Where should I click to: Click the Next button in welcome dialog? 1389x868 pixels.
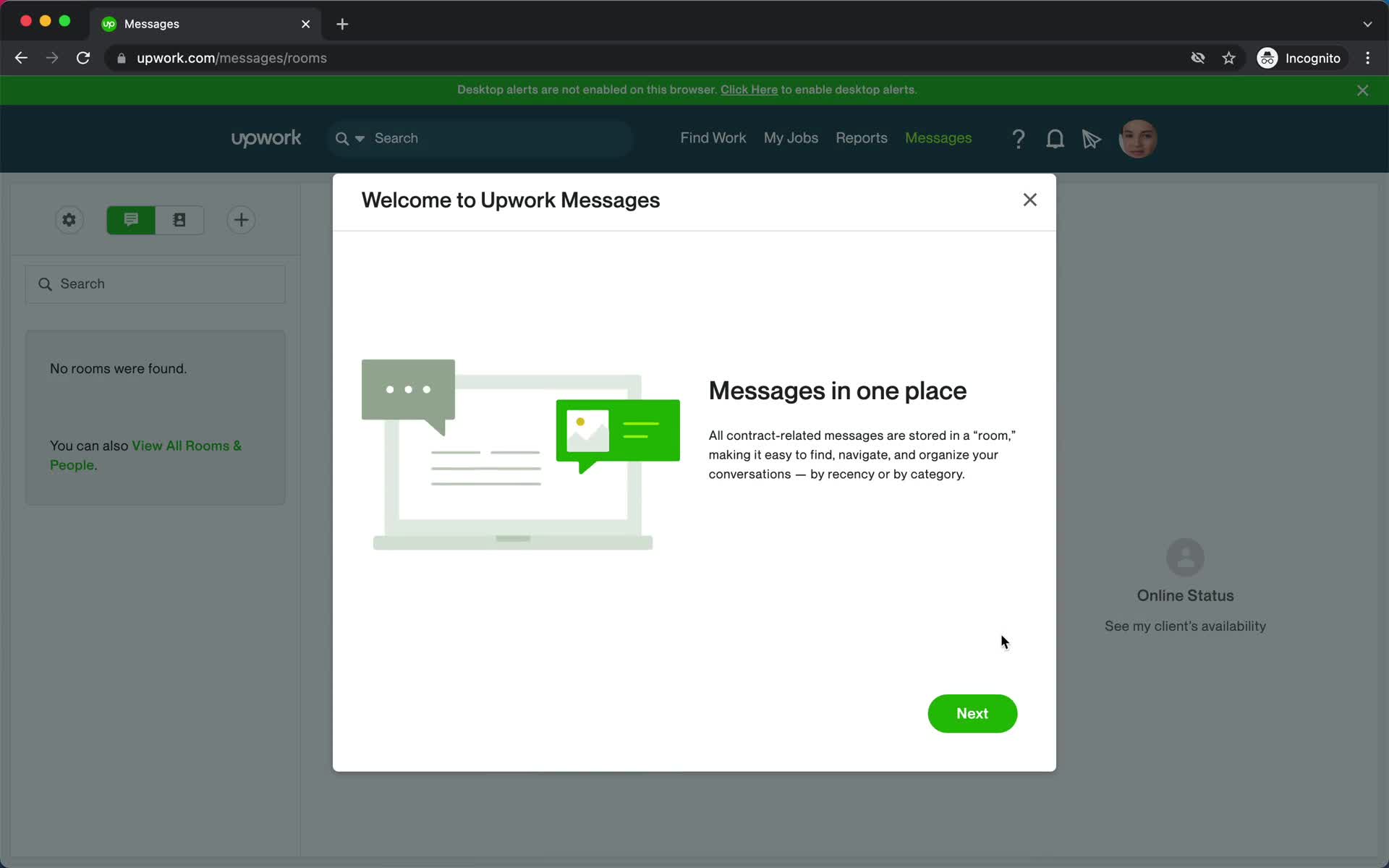[x=972, y=713]
